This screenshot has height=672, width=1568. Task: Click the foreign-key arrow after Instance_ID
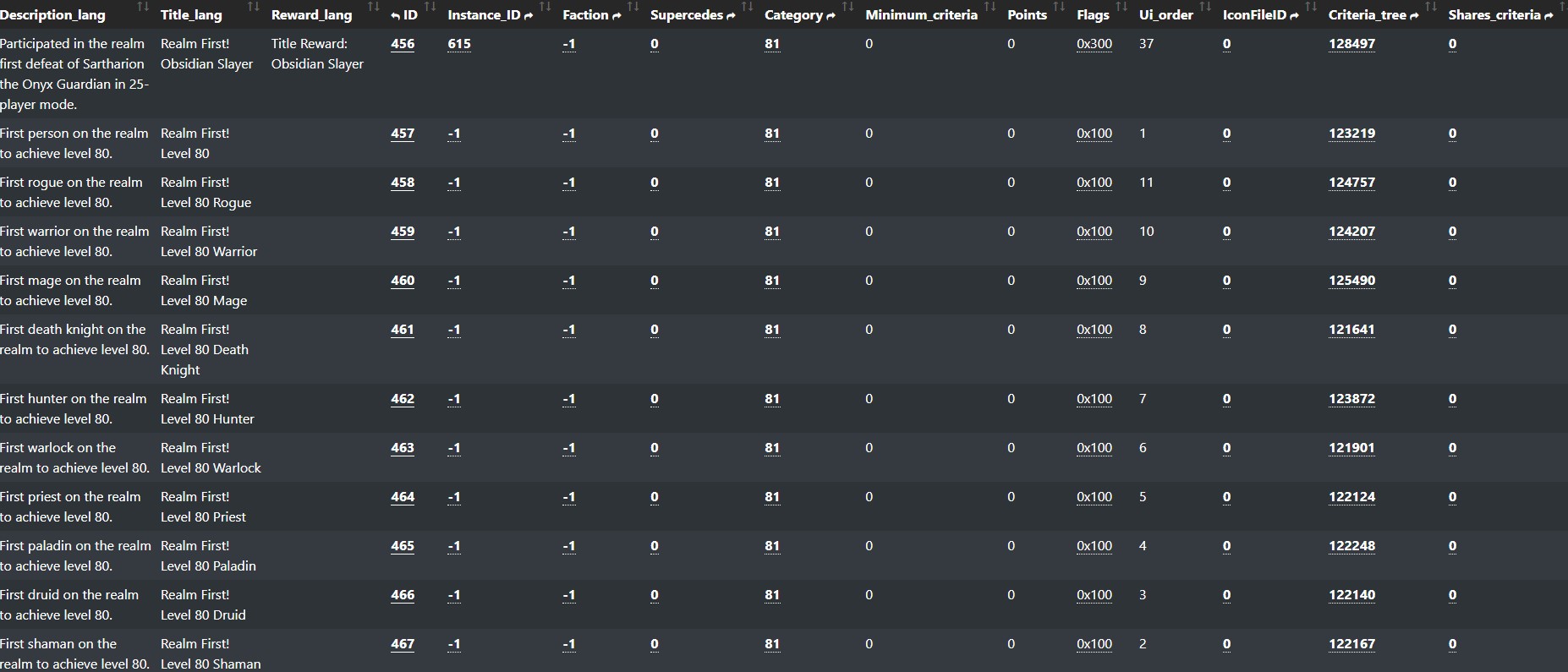pyautogui.click(x=529, y=15)
